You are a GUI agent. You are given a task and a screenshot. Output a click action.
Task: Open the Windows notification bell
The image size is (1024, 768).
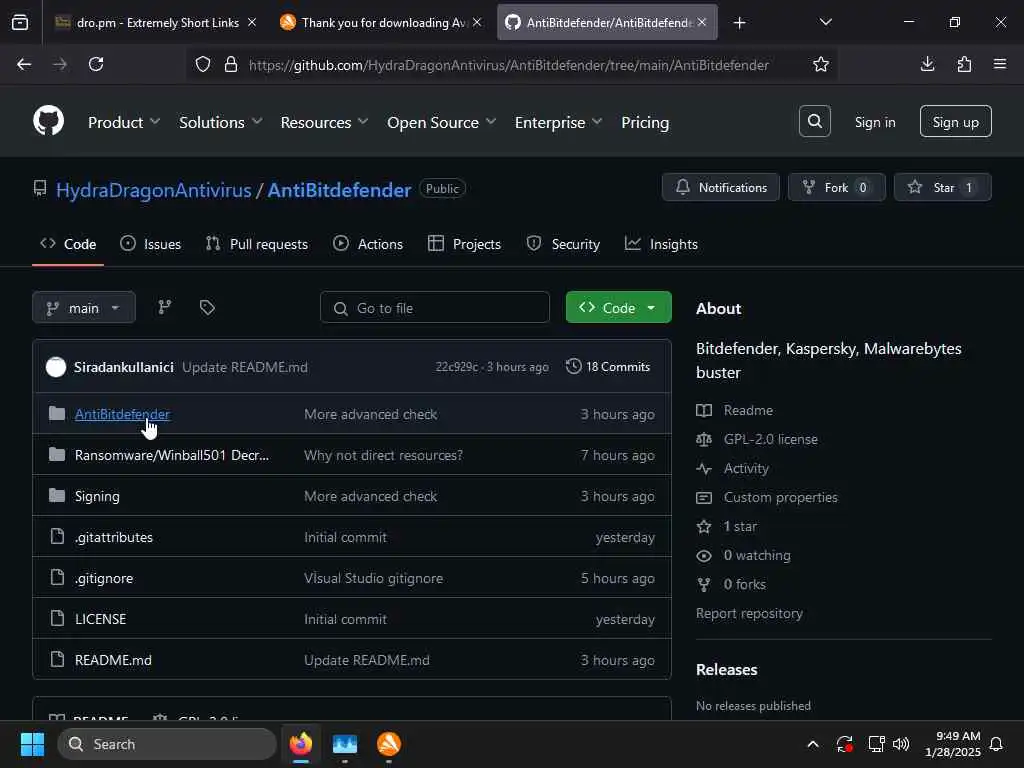[997, 744]
